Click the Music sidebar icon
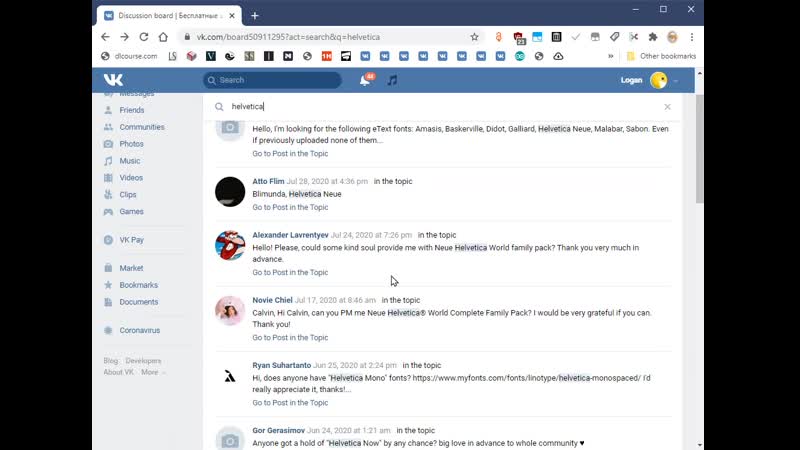Viewport: 800px width, 450px height. tap(108, 161)
